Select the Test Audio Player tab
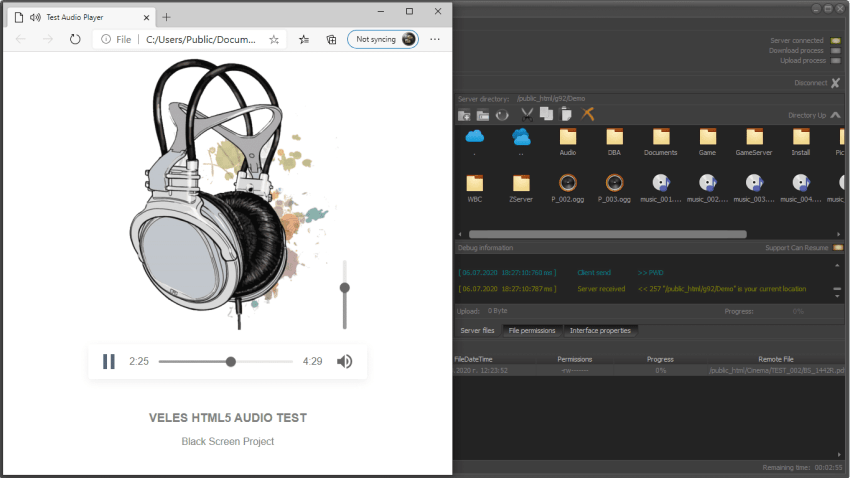Screen dimensions: 850x478 point(81,17)
